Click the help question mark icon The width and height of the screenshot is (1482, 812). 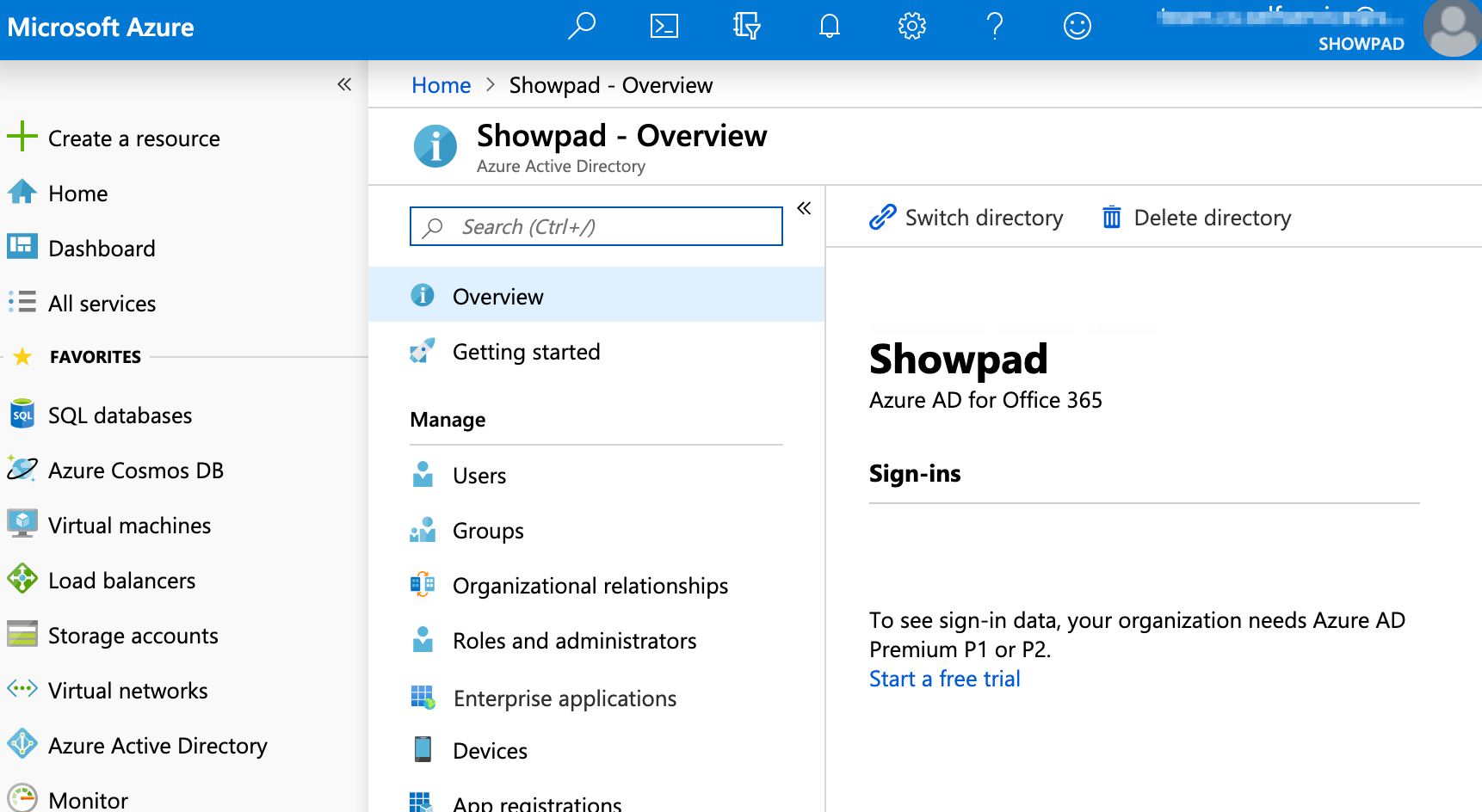(x=994, y=27)
